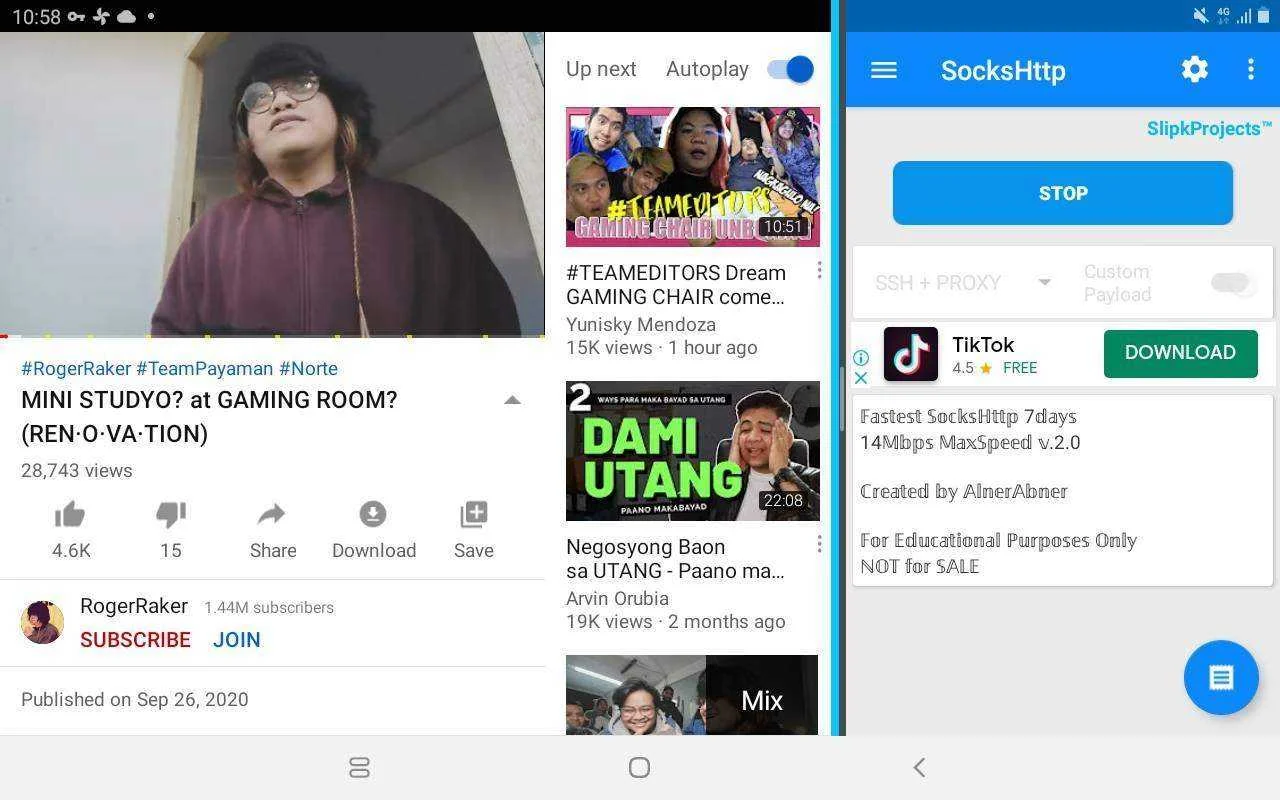1280x800 pixels.
Task: Tap the 1.44M subscribers count
Action: click(x=269, y=607)
